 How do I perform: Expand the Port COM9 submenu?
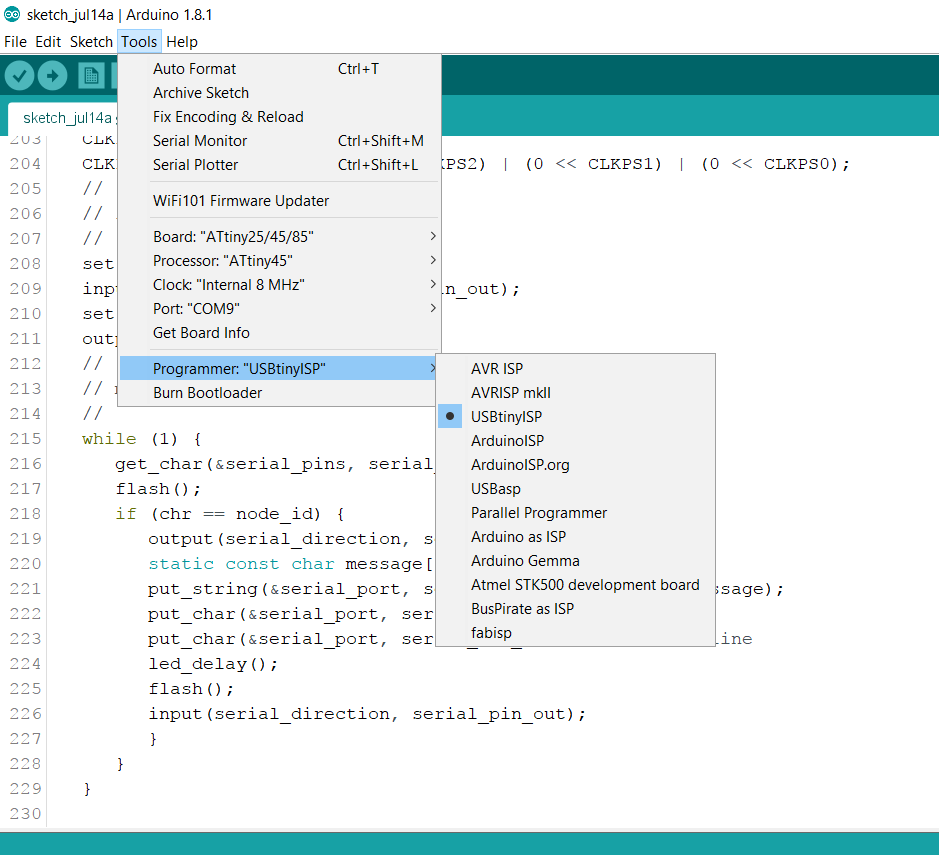tap(279, 308)
